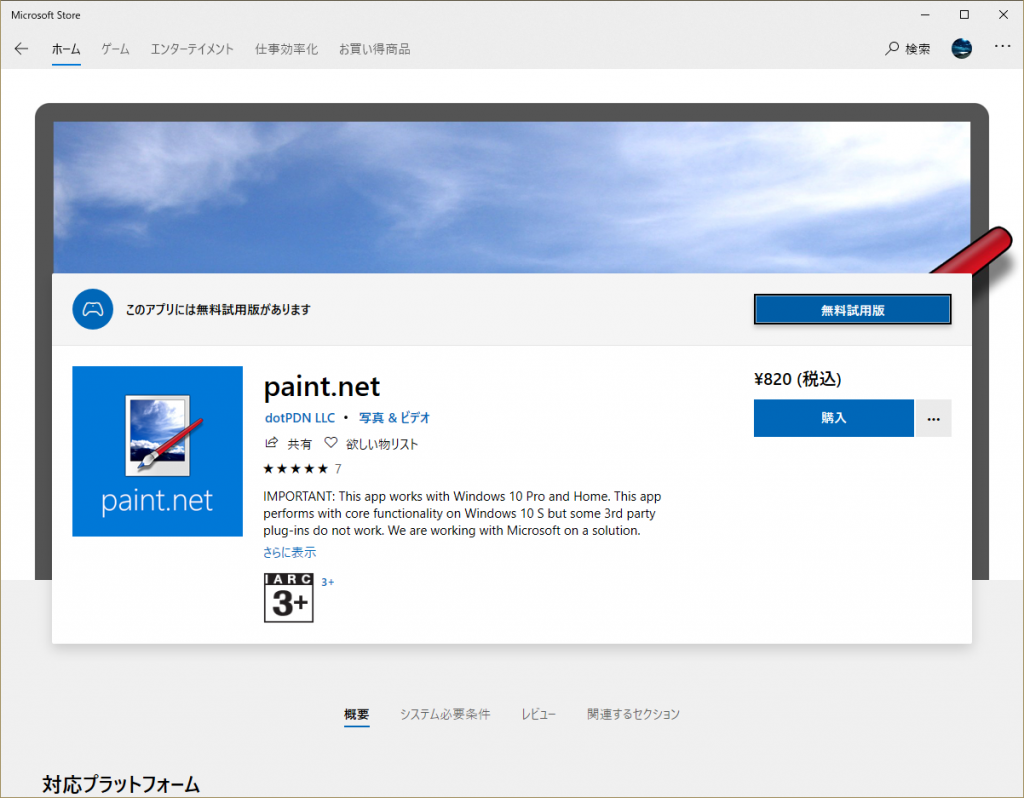Go to お買い得商品 tab

pos(374,49)
